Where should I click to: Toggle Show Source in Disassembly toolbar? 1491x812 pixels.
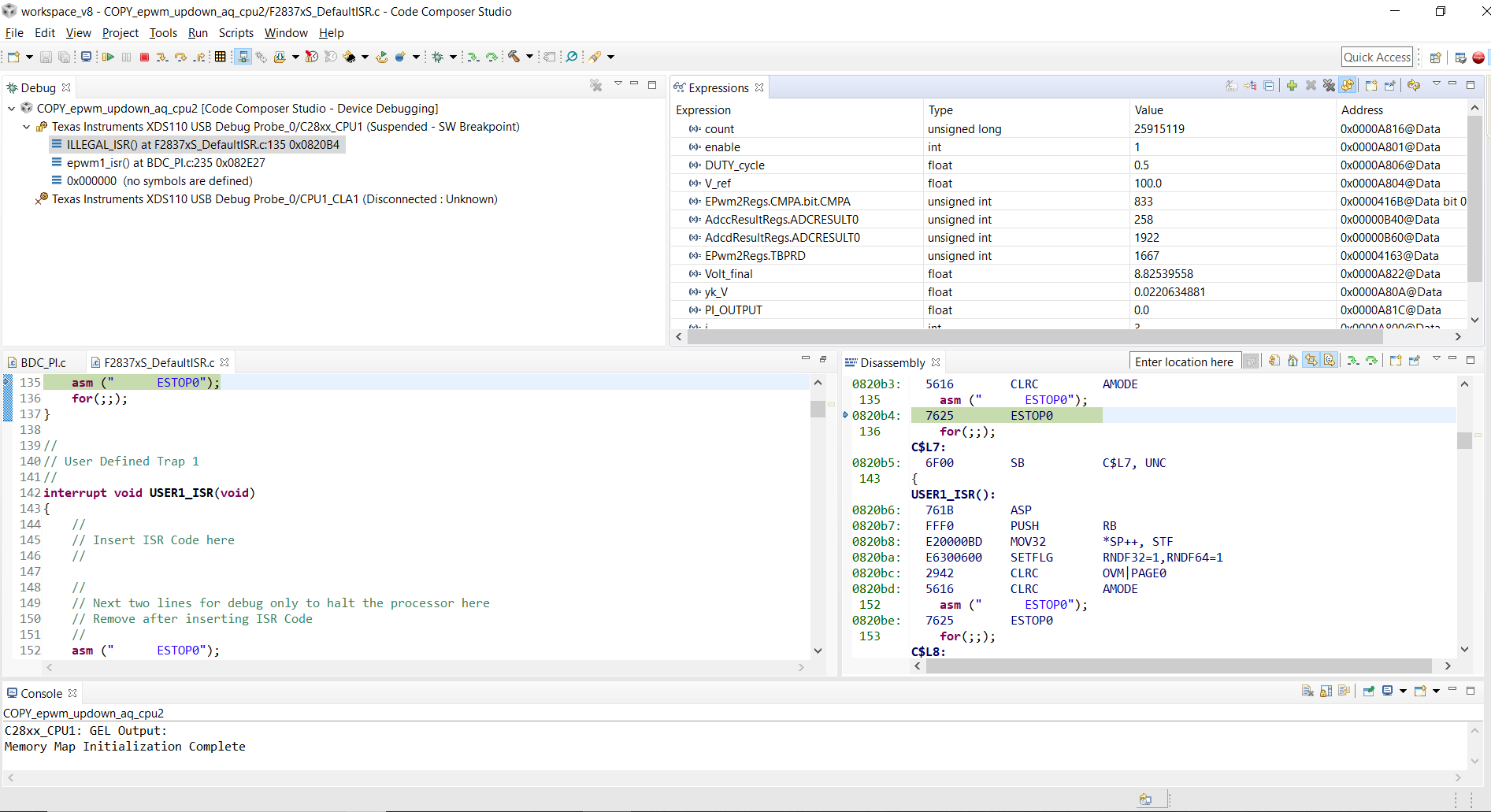point(1330,361)
